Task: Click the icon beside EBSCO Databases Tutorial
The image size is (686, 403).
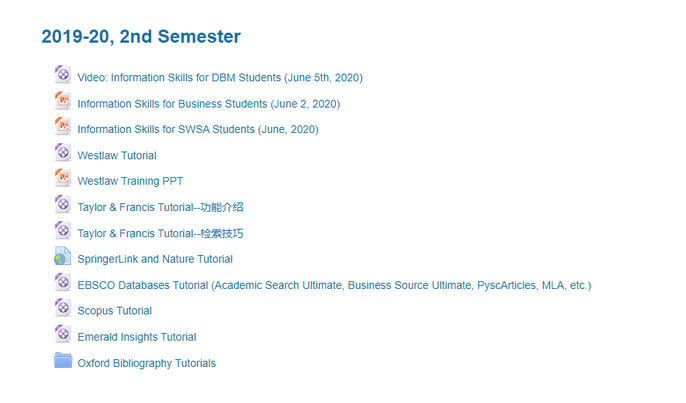Action: [x=63, y=283]
